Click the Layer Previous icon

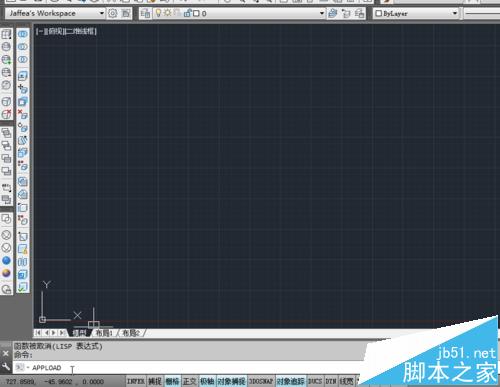click(x=346, y=13)
